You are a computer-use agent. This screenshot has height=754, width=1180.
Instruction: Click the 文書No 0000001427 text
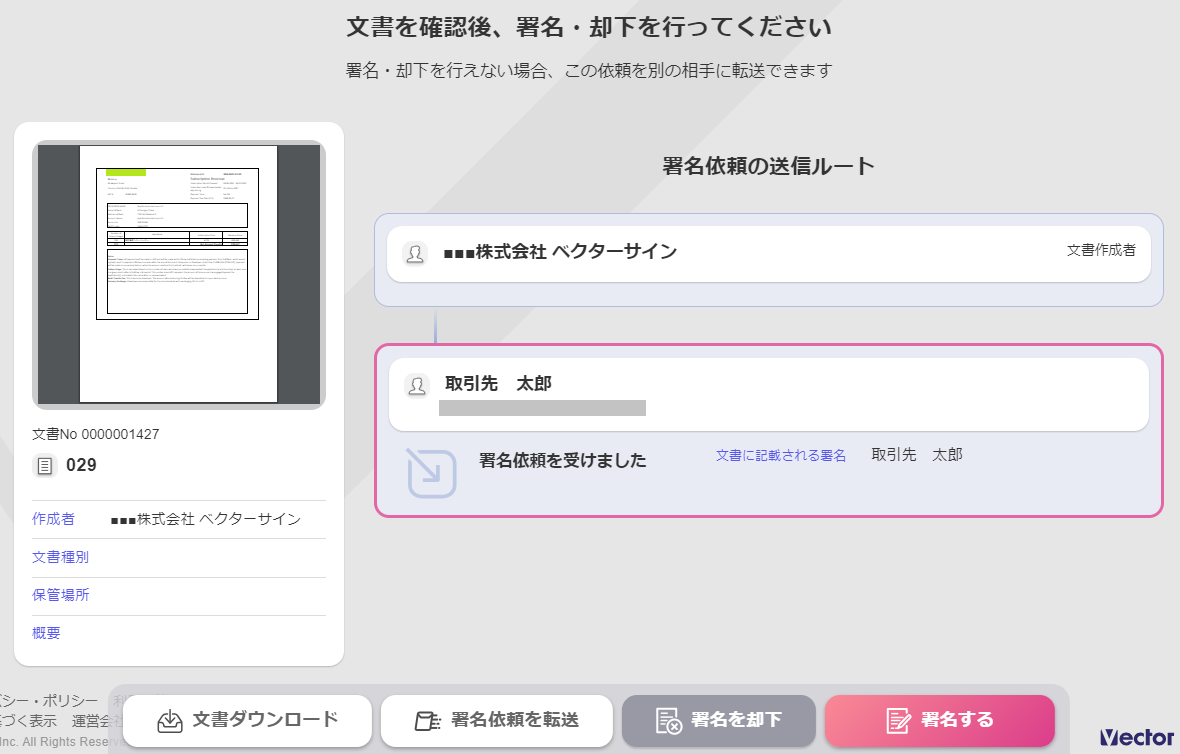[x=96, y=434]
